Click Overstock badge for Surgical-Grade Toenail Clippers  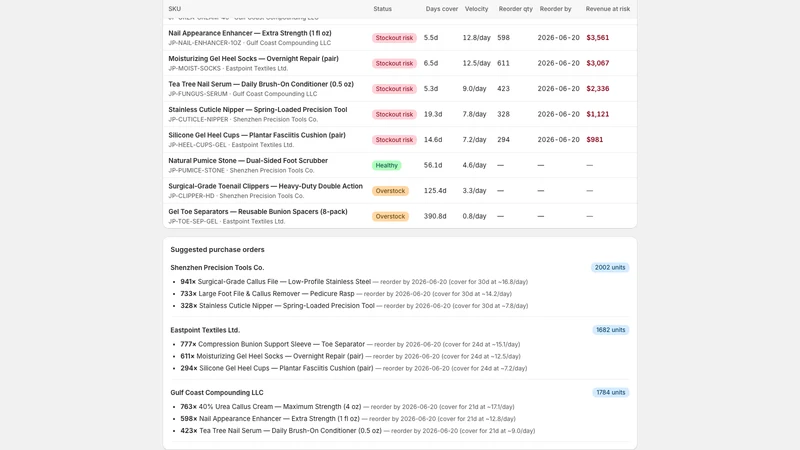(390, 191)
